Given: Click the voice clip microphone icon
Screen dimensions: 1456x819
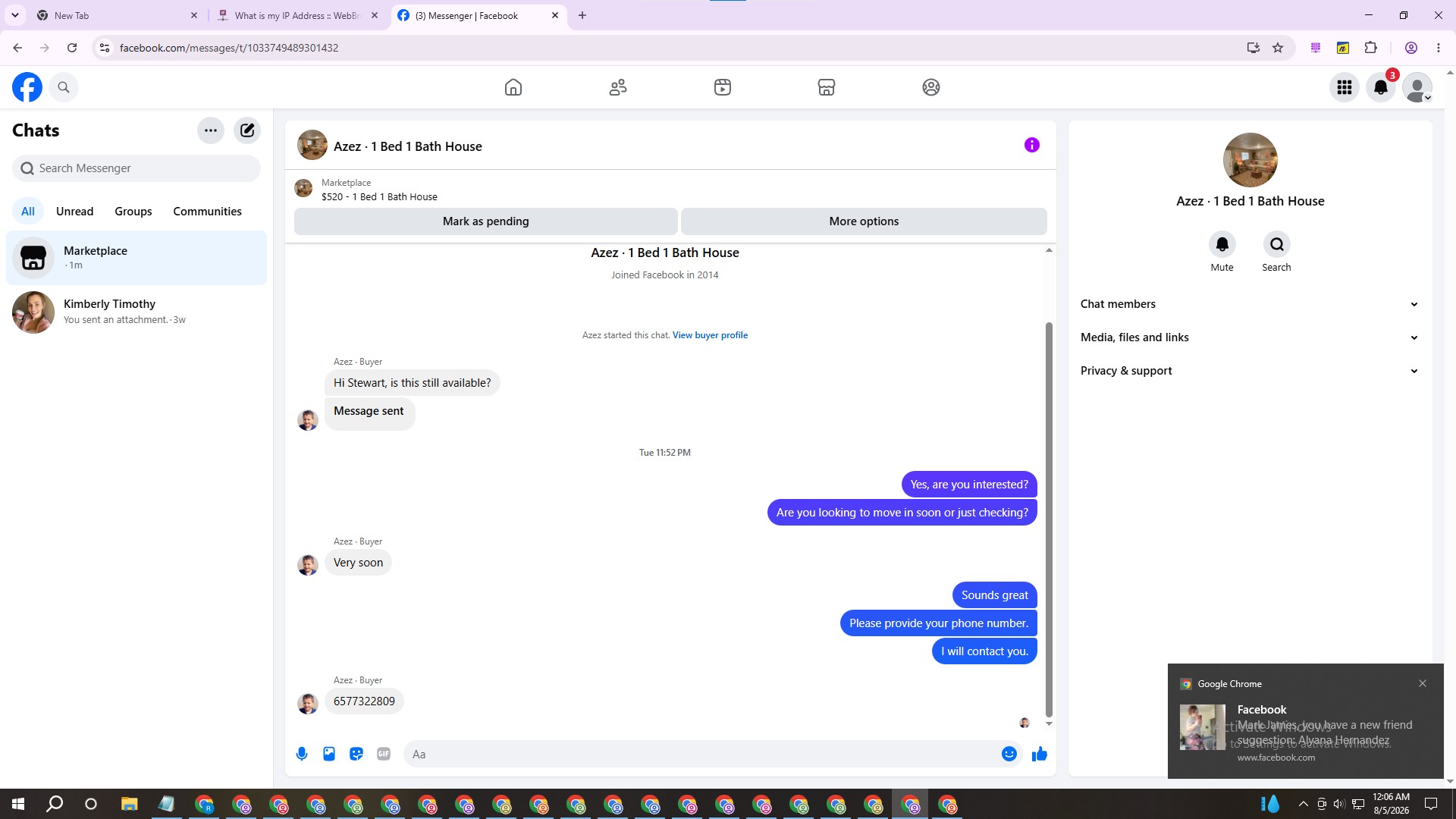Looking at the screenshot, I should coord(302,754).
